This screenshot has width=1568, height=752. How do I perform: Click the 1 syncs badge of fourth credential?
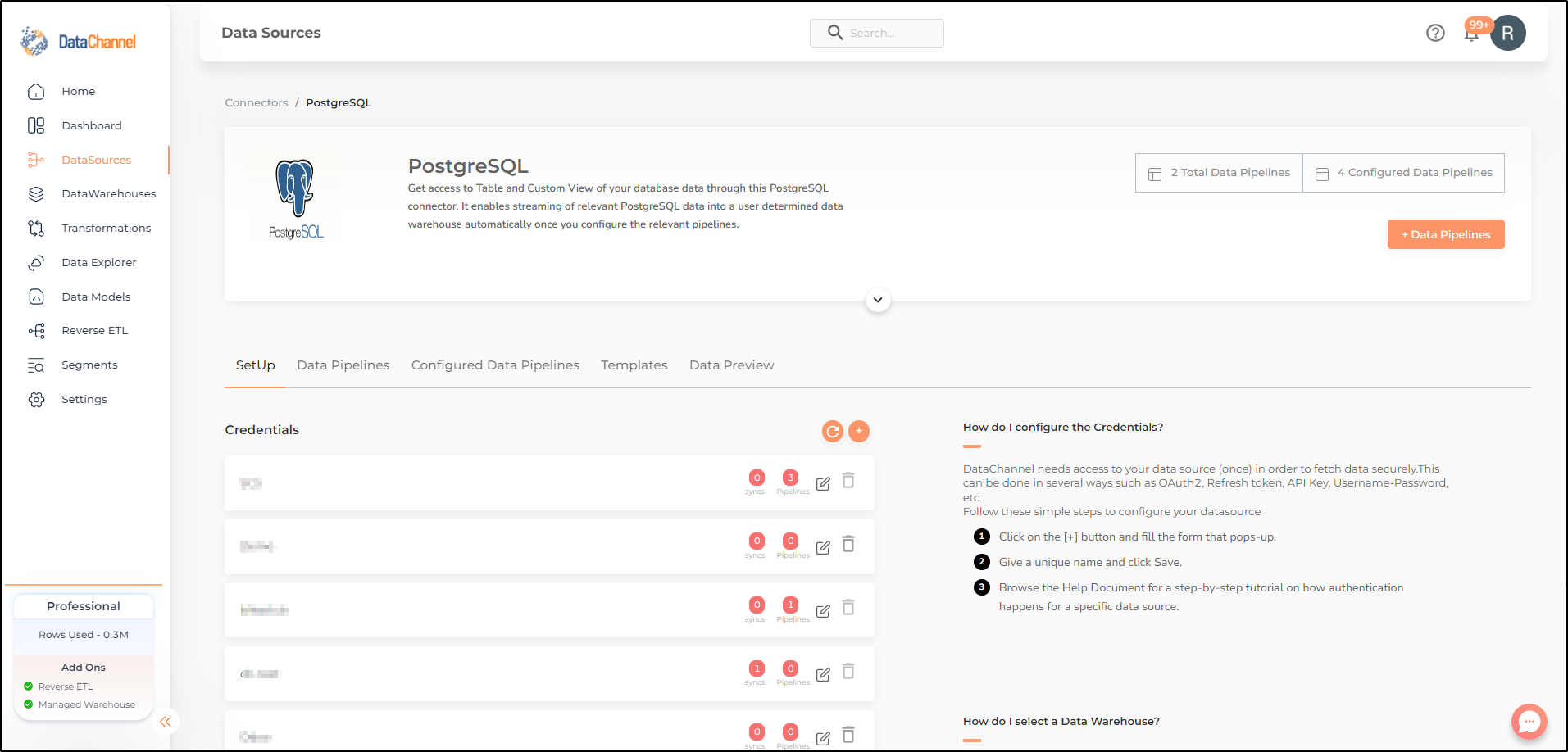click(757, 668)
